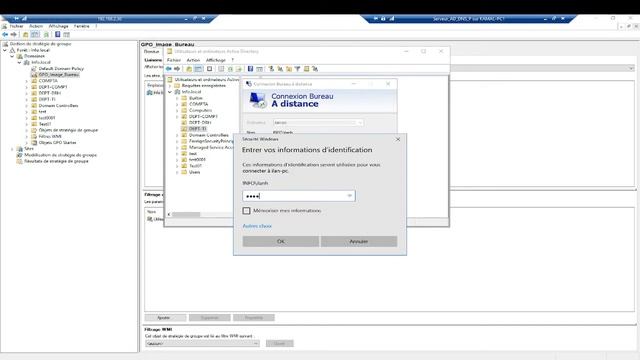Select Users in Active Directory tree
Viewport: 640px width, 360px height.
pos(194,172)
